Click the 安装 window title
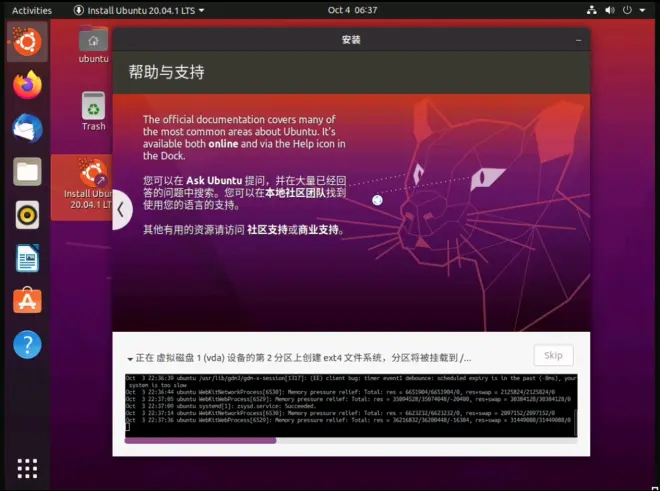 pos(351,40)
